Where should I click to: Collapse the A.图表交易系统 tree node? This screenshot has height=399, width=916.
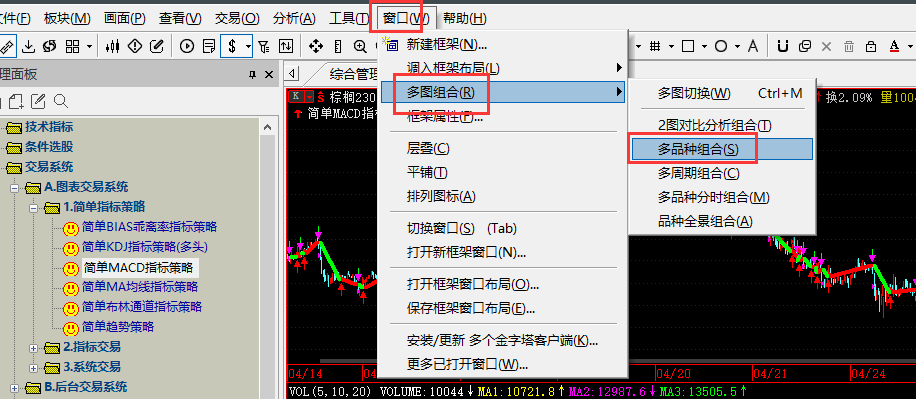(14, 188)
